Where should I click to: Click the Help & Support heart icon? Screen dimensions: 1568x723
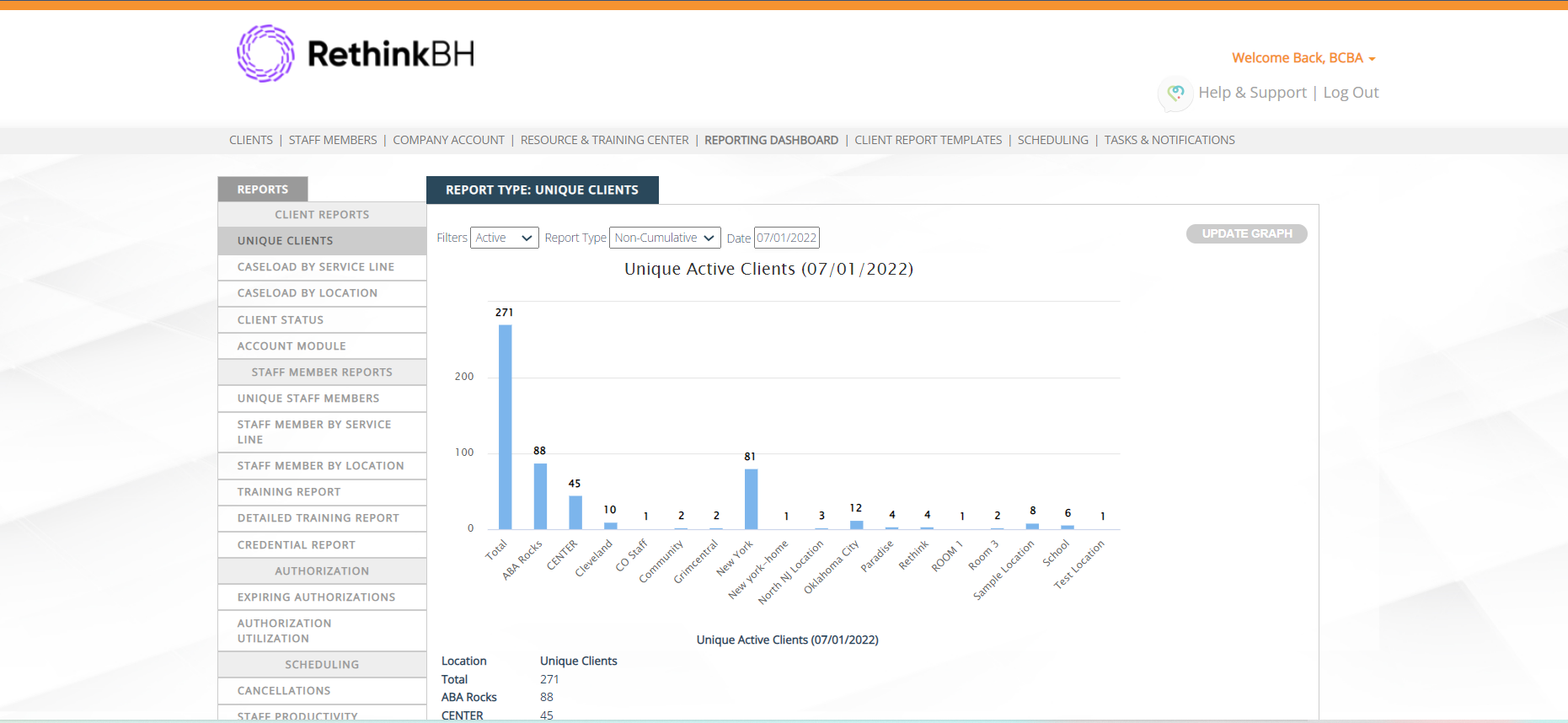tap(1175, 94)
